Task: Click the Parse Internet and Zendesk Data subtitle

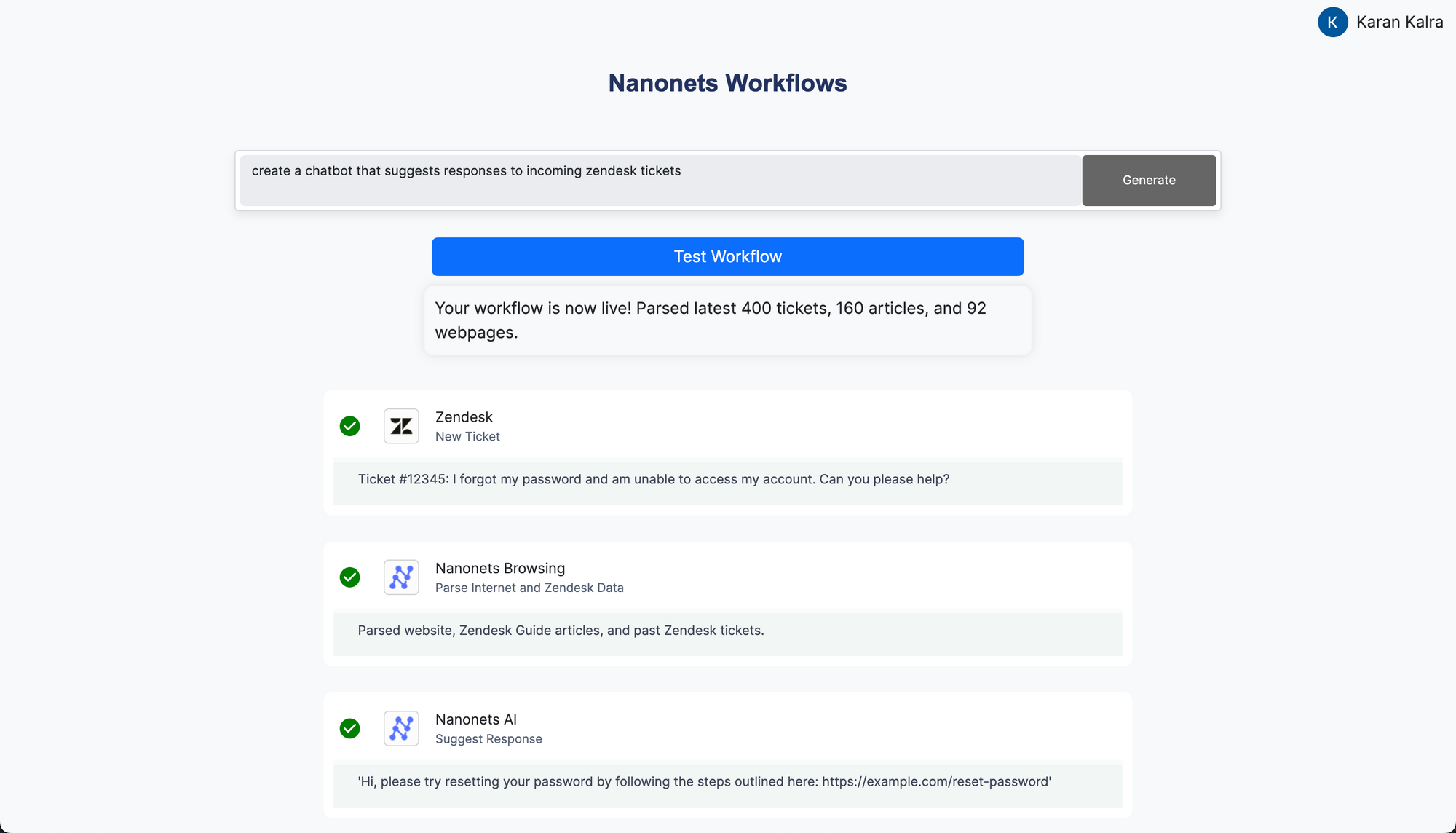Action: coord(529,588)
